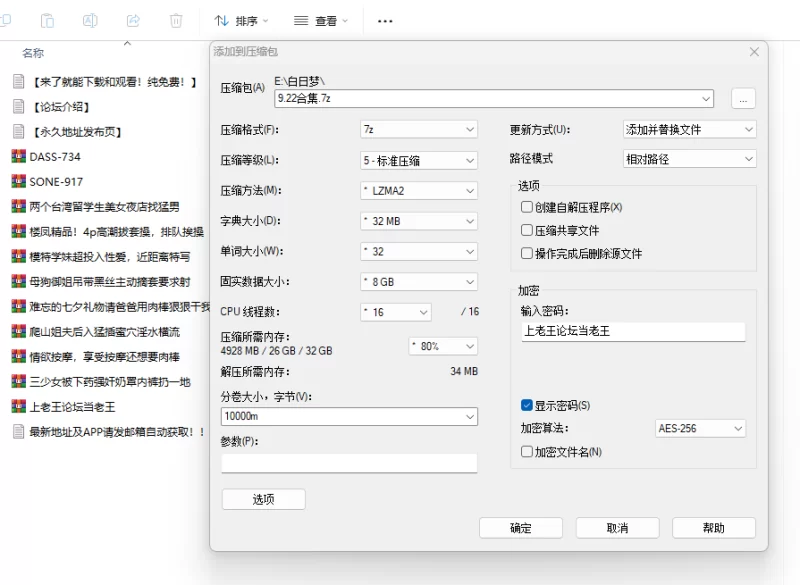Click the Delete trash icon in toolbar
This screenshot has height=585, width=800.
coord(176,20)
